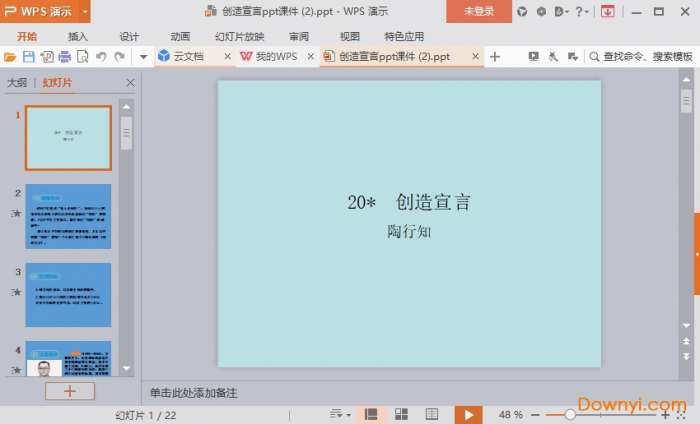
Task: Switch to the 开始 ribbon tab
Action: point(27,37)
